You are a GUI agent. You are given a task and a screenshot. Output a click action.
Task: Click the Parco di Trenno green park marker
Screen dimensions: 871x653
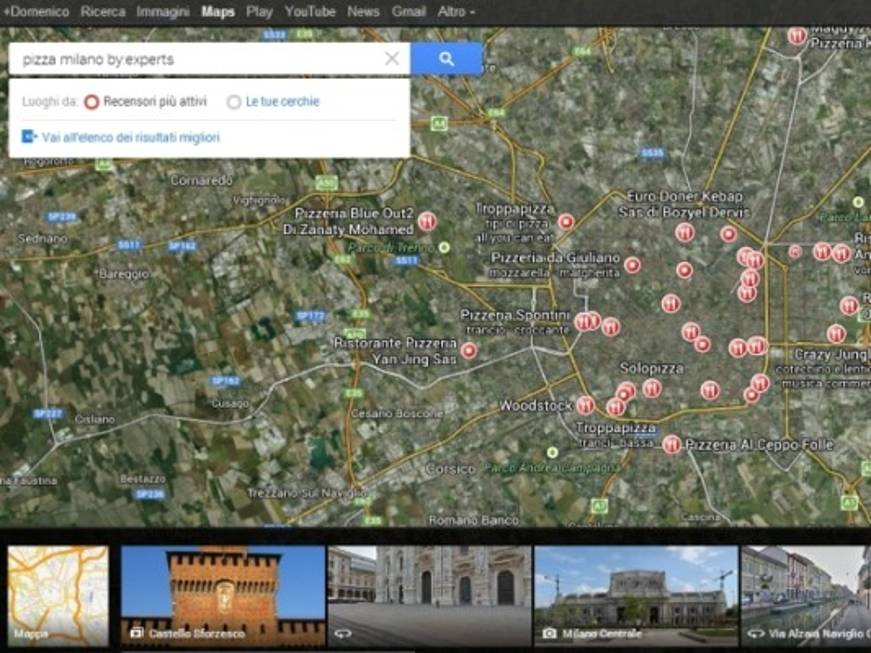[444, 248]
